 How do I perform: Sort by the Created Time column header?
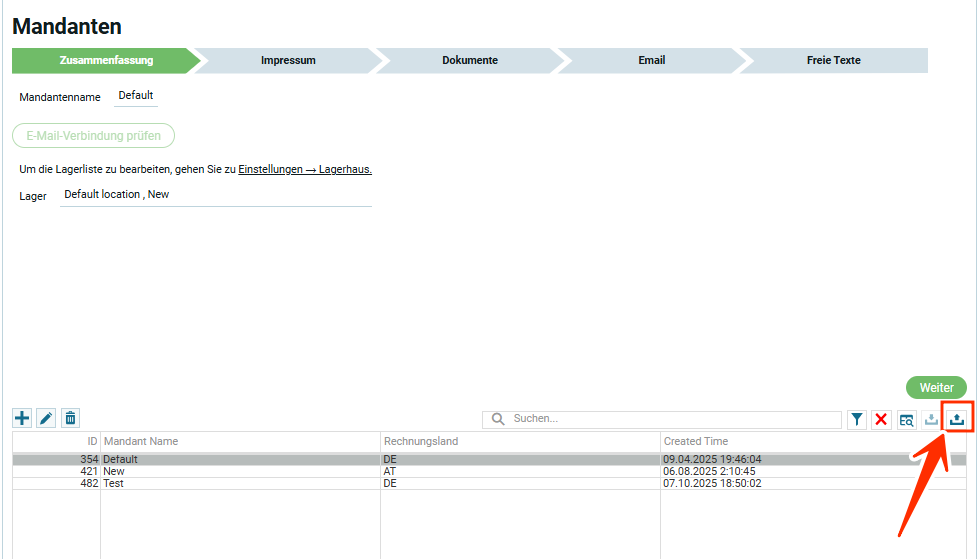[695, 441]
